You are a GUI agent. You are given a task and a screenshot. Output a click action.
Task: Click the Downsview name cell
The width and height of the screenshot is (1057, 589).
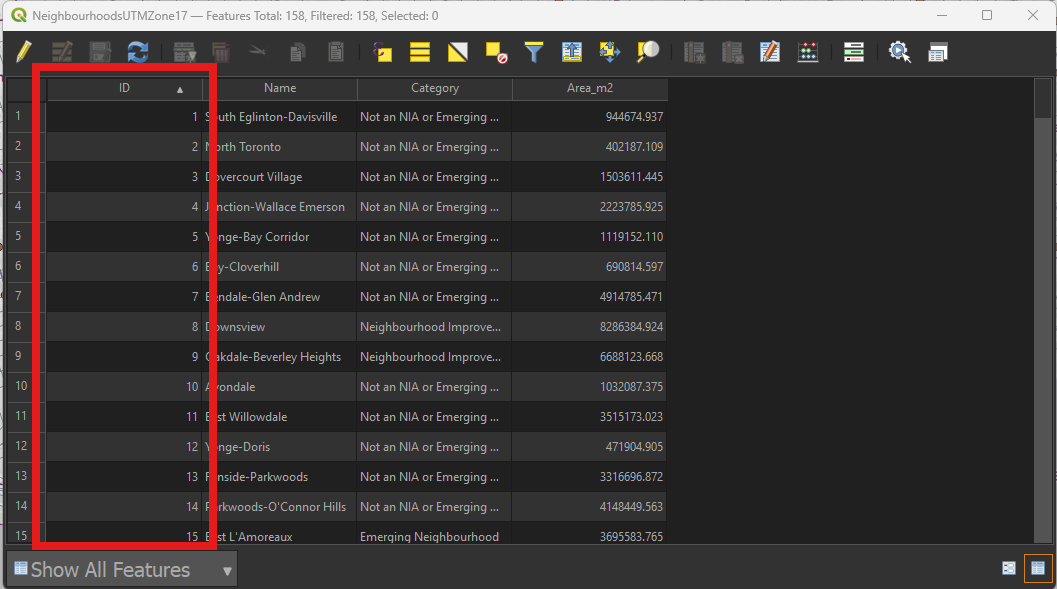point(280,327)
